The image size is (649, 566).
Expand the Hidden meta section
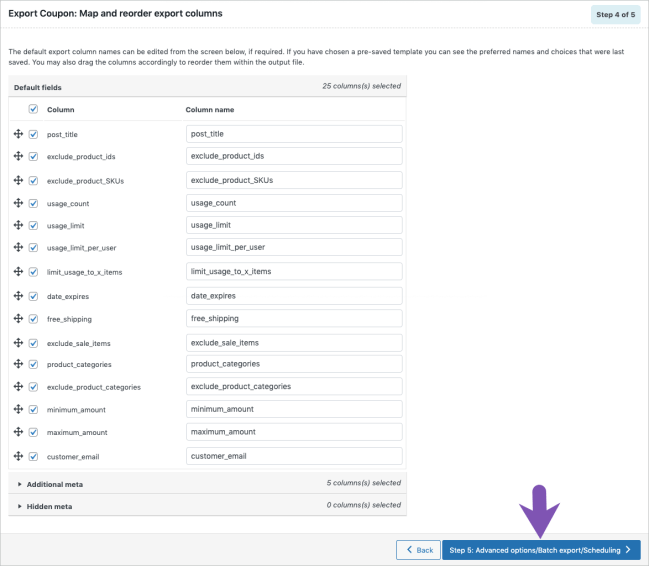[49, 506]
